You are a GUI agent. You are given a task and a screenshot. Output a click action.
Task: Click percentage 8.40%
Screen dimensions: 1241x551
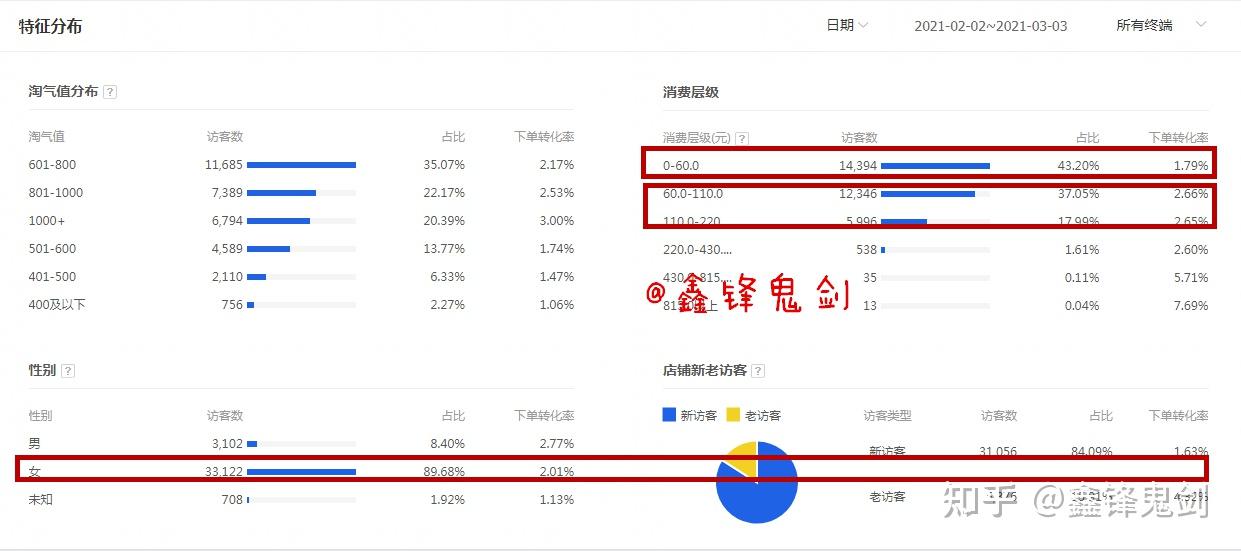447,444
